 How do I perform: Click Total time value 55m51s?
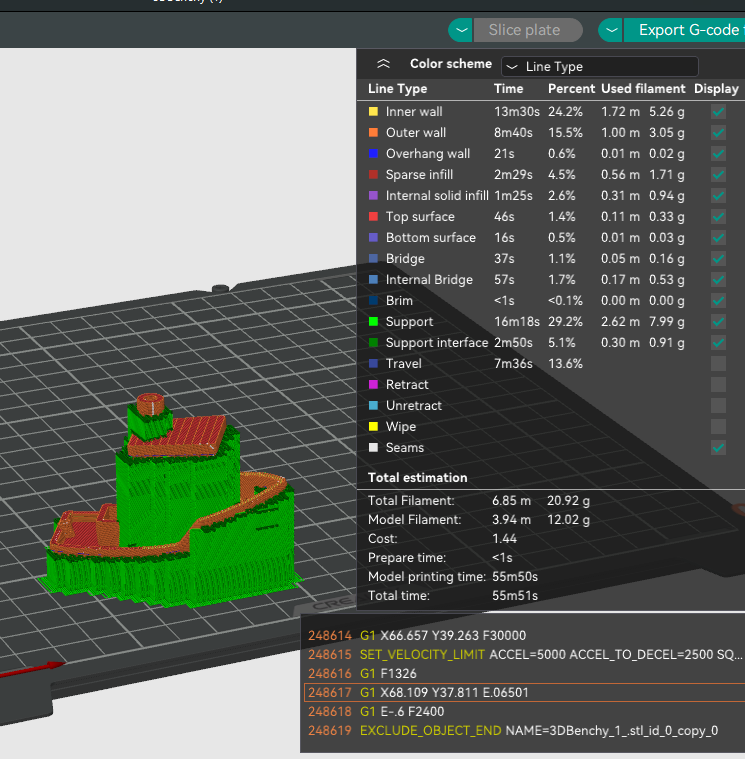515,596
